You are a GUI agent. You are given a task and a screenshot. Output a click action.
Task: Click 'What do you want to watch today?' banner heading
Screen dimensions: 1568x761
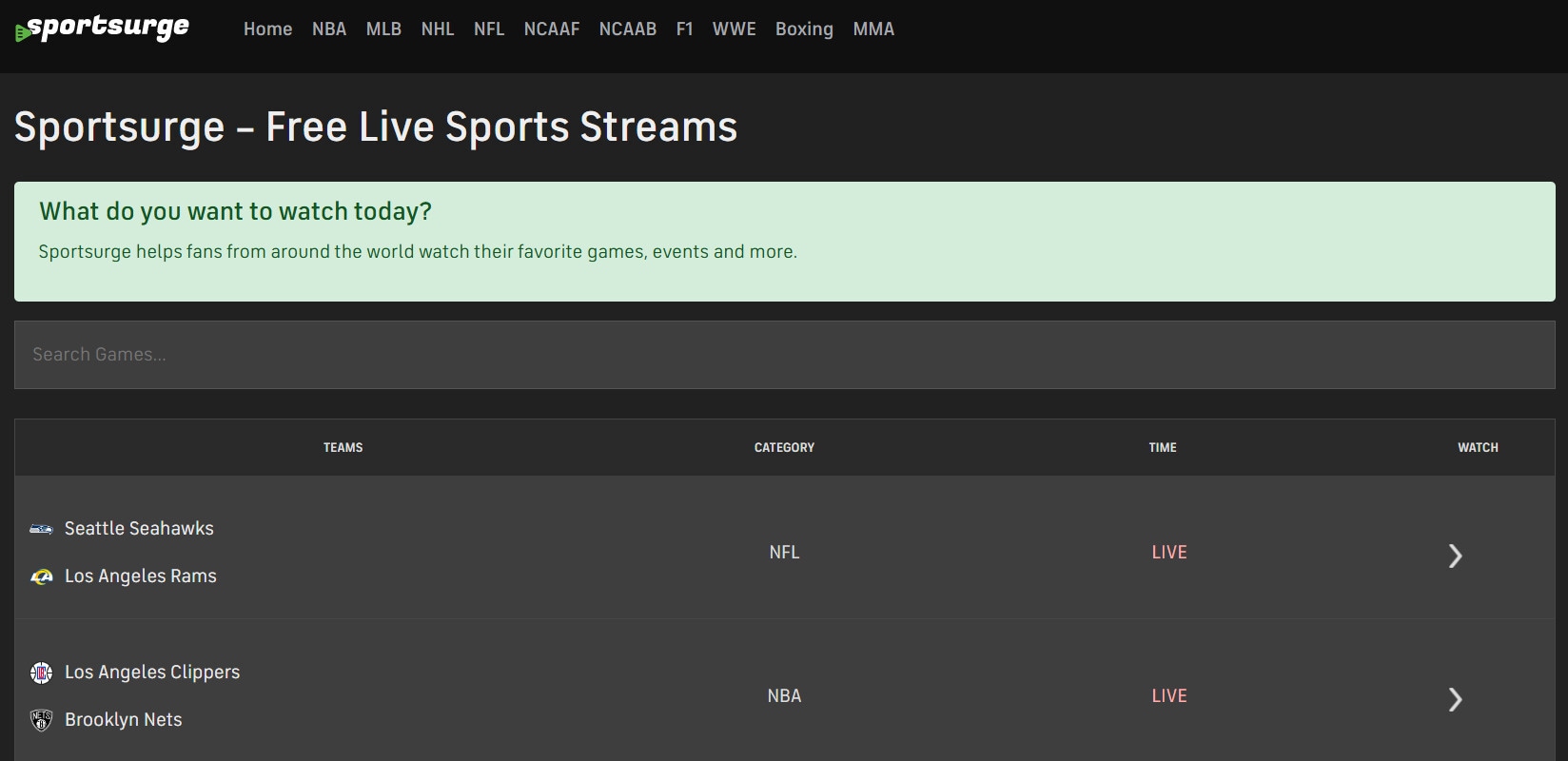pyautogui.click(x=235, y=211)
